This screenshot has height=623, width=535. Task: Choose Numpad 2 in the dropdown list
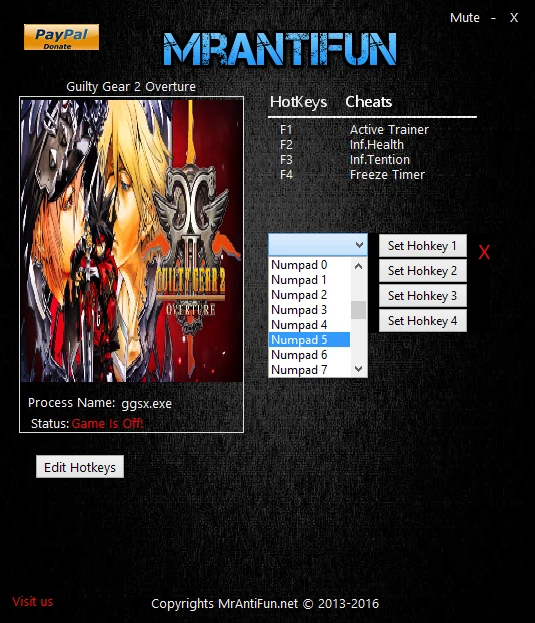(x=310, y=295)
